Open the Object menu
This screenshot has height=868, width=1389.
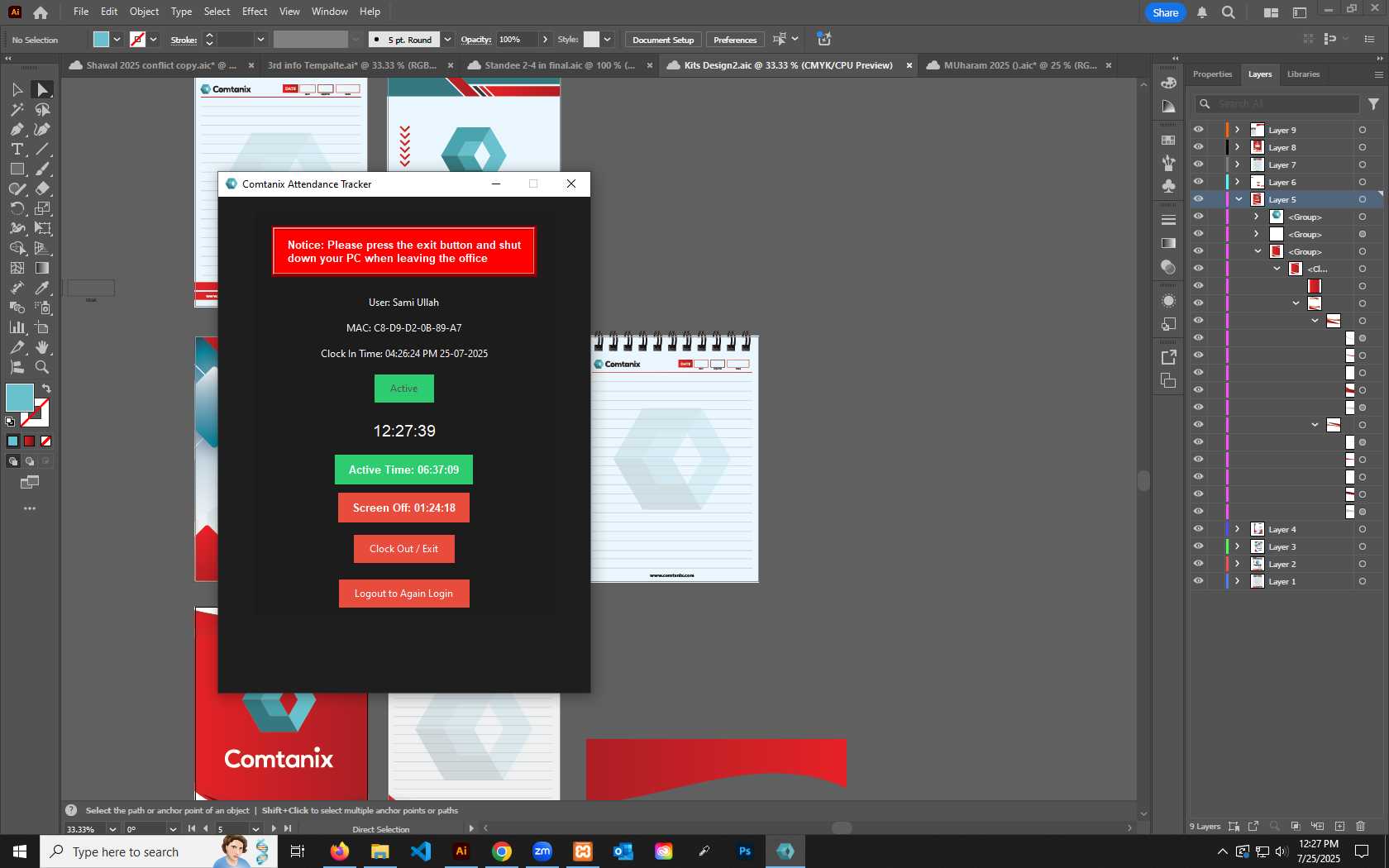(144, 12)
